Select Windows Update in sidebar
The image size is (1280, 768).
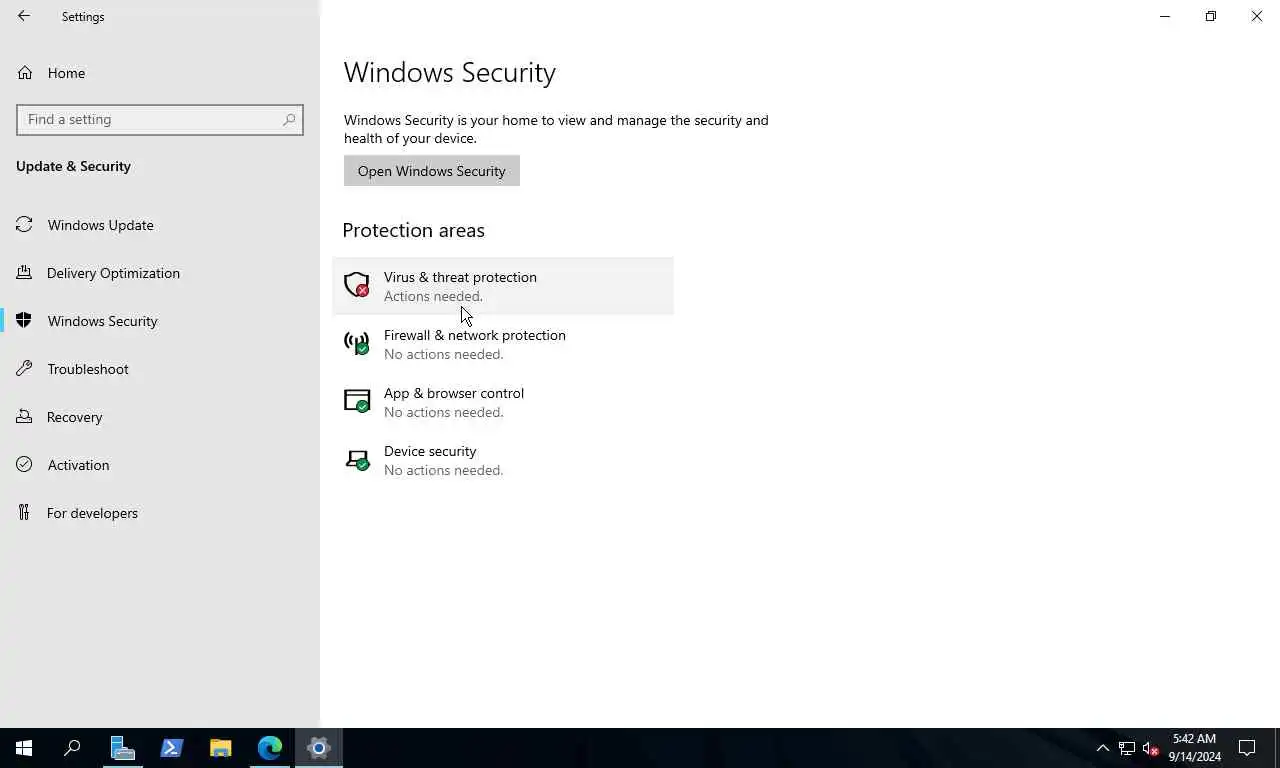coord(160,225)
